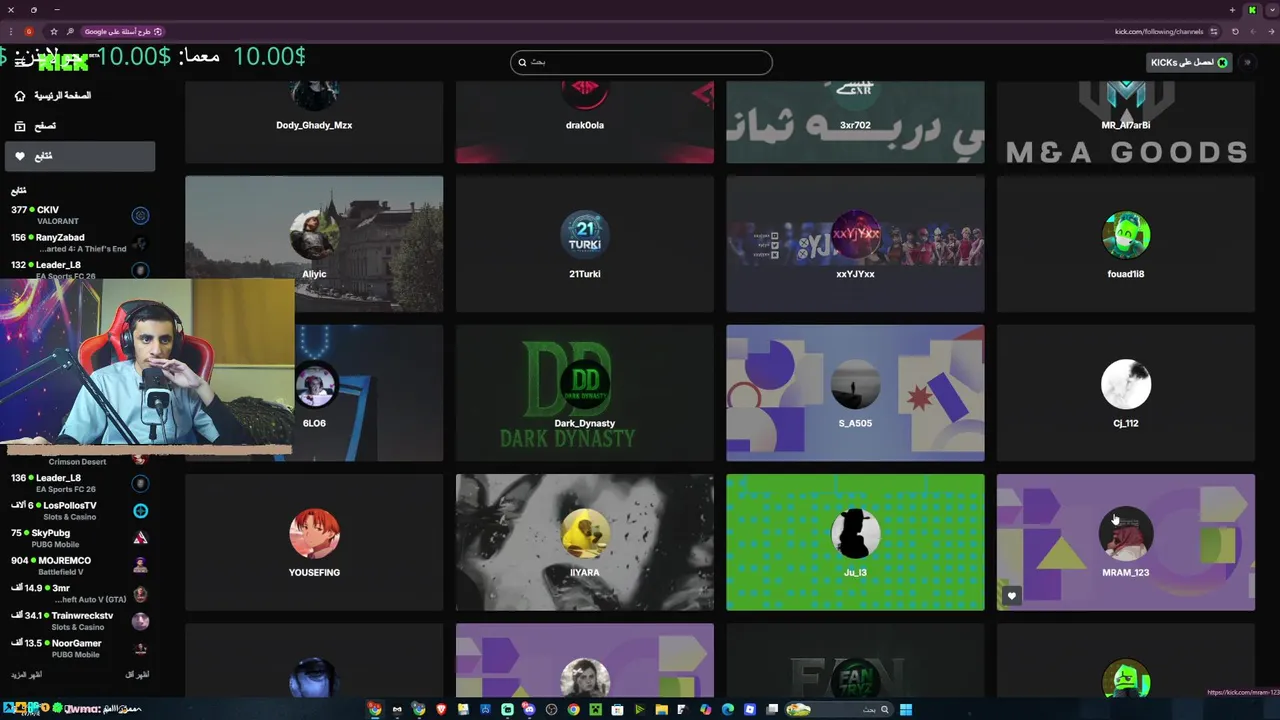Click the browser reload button
1280x720 pixels.
coord(1235,32)
